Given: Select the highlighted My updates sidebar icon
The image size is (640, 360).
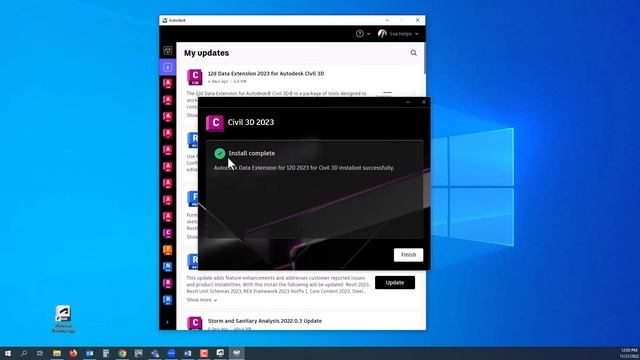Looking at the screenshot, I should 167,67.
